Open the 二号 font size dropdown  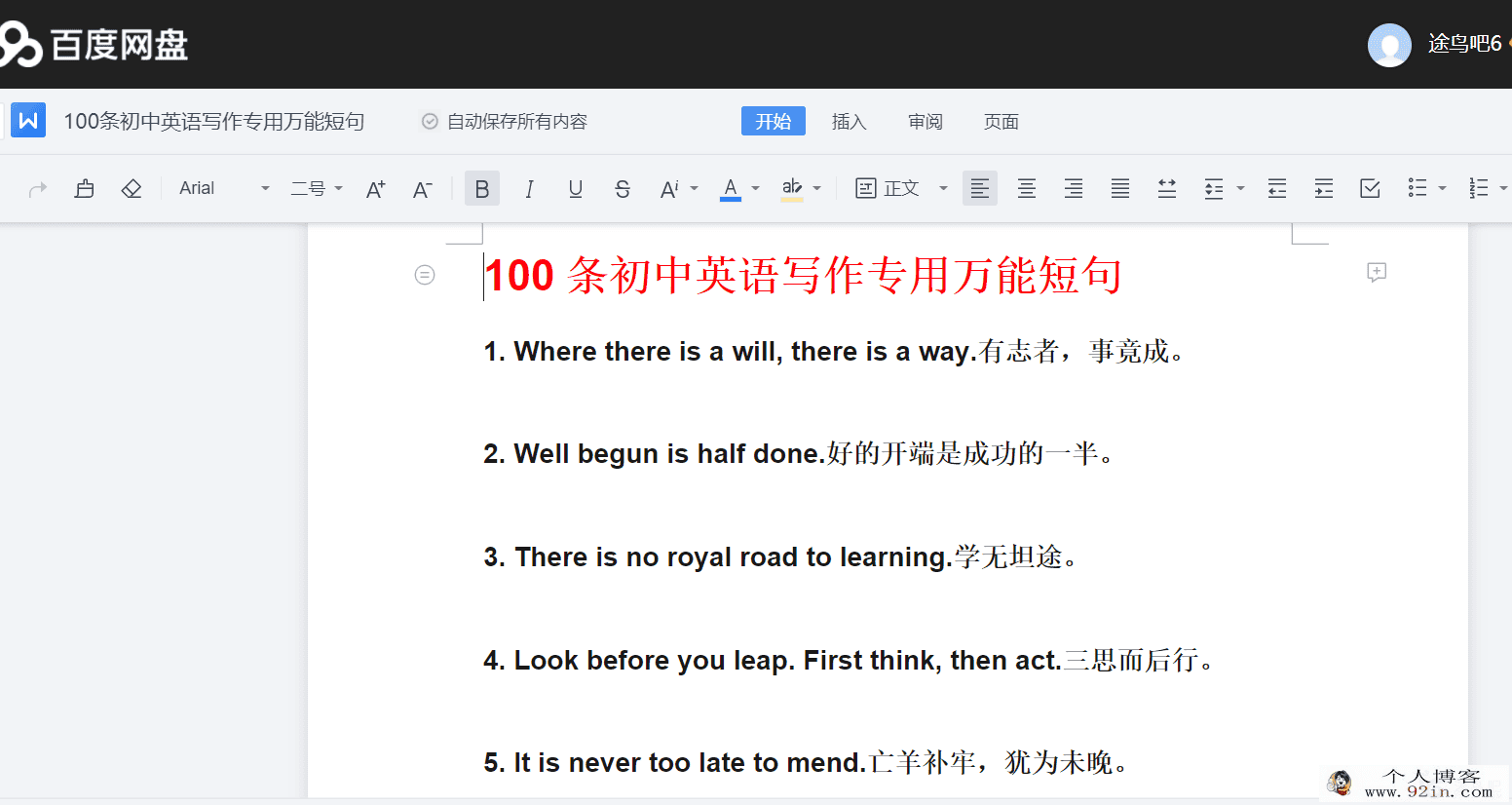[317, 188]
